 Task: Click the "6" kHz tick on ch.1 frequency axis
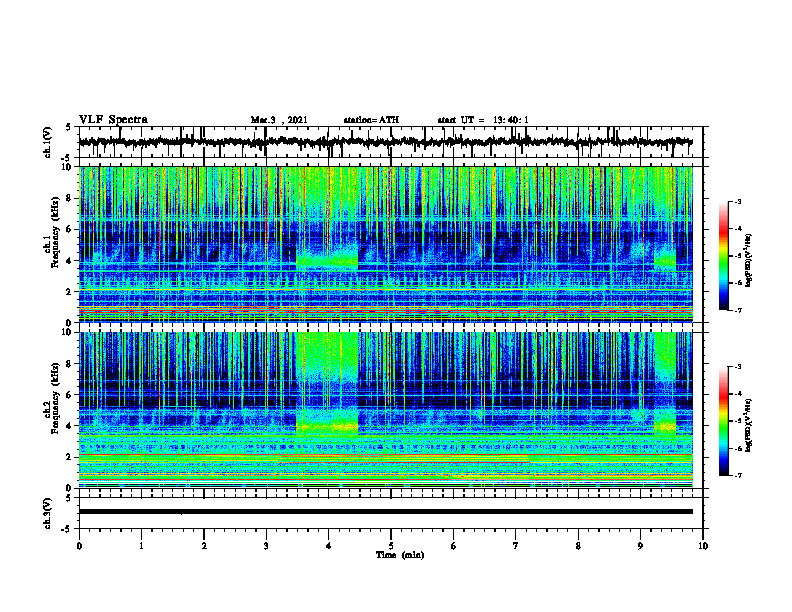coord(71,229)
